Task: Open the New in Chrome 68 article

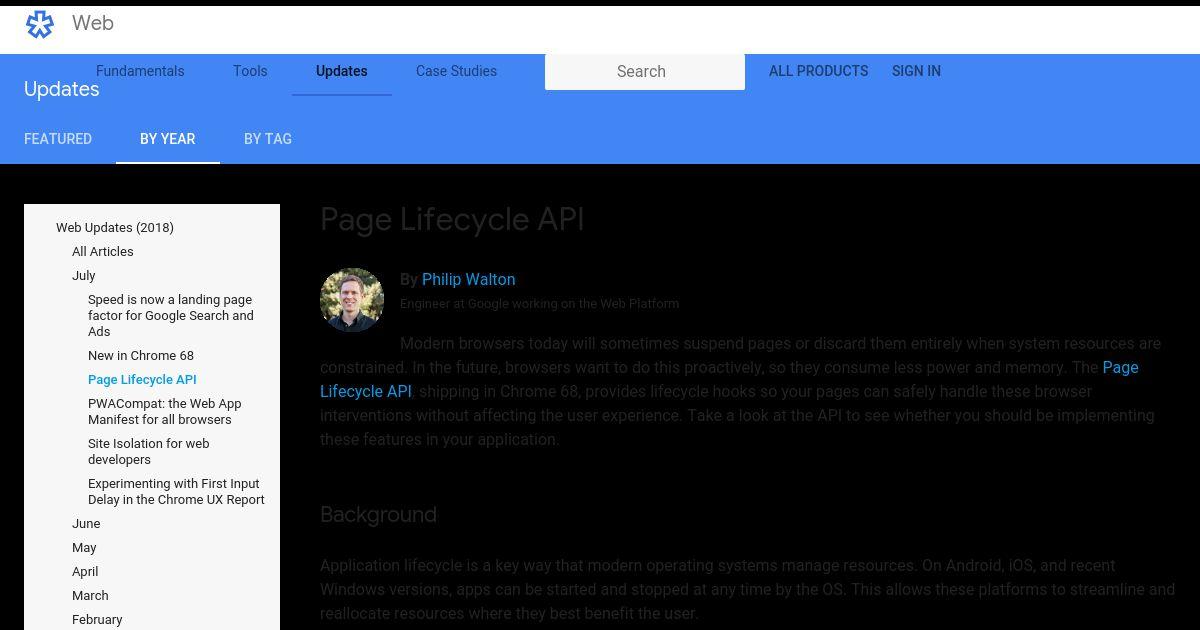Action: tap(141, 356)
